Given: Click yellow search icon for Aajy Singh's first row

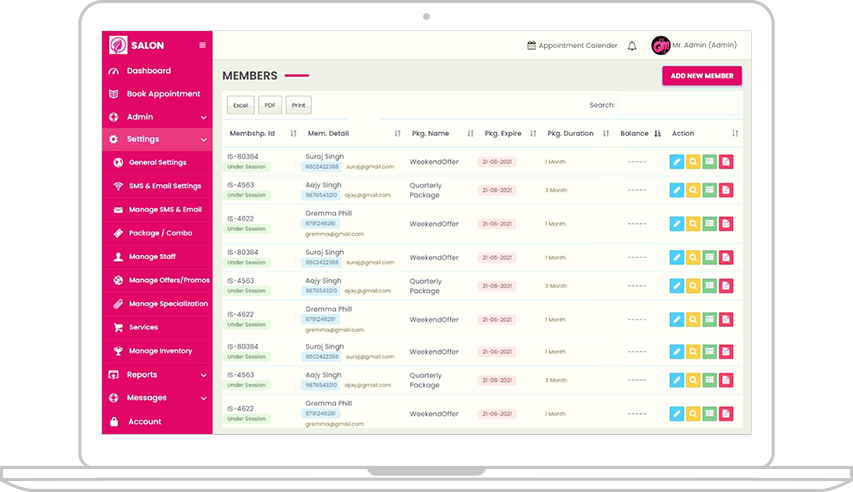Looking at the screenshot, I should [693, 189].
